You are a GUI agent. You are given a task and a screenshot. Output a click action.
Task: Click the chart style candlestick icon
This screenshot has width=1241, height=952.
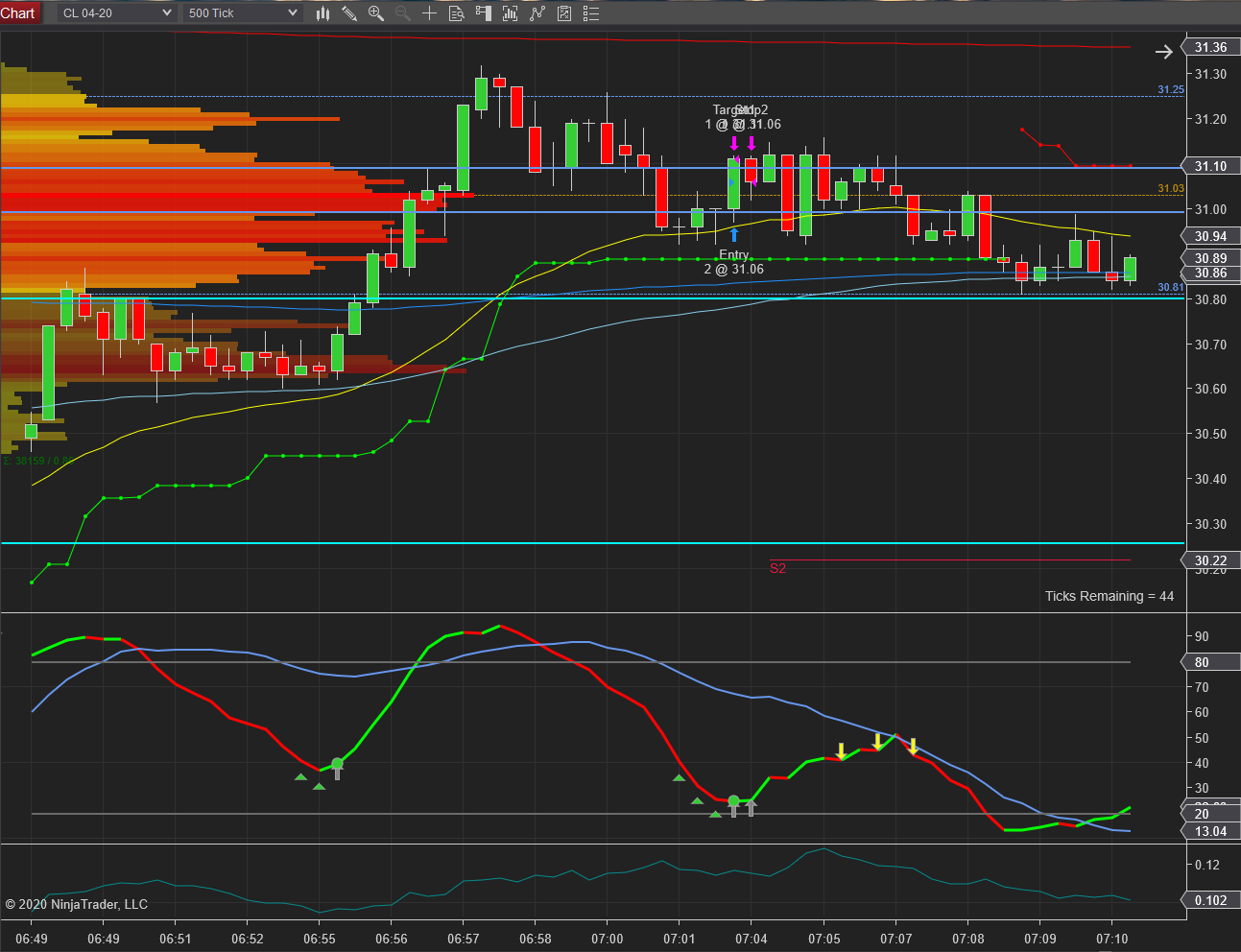(322, 12)
